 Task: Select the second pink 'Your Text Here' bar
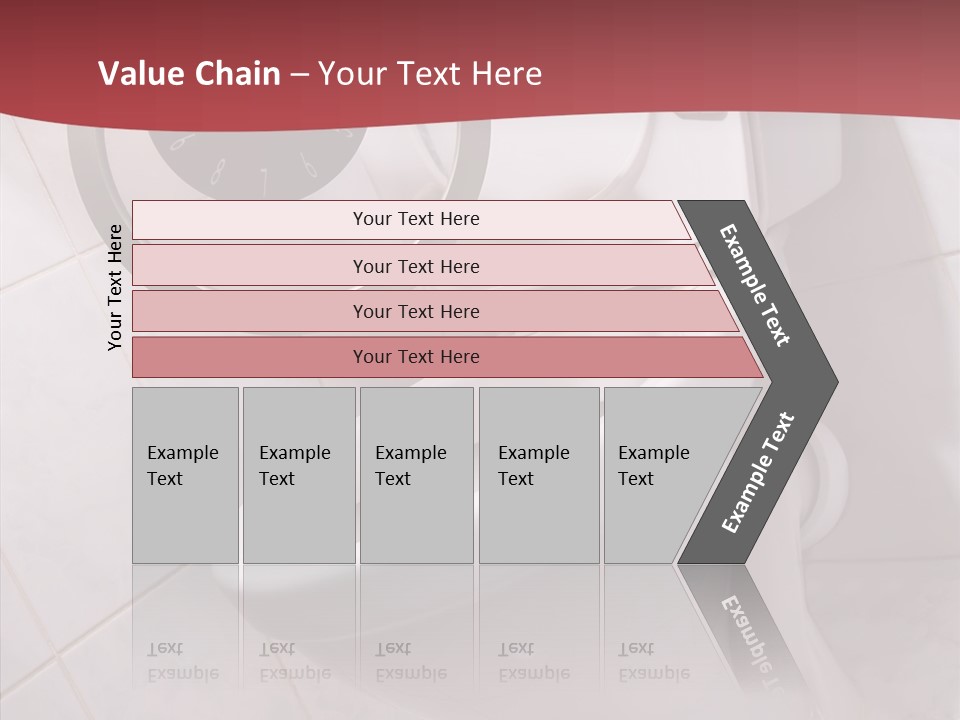(x=422, y=266)
